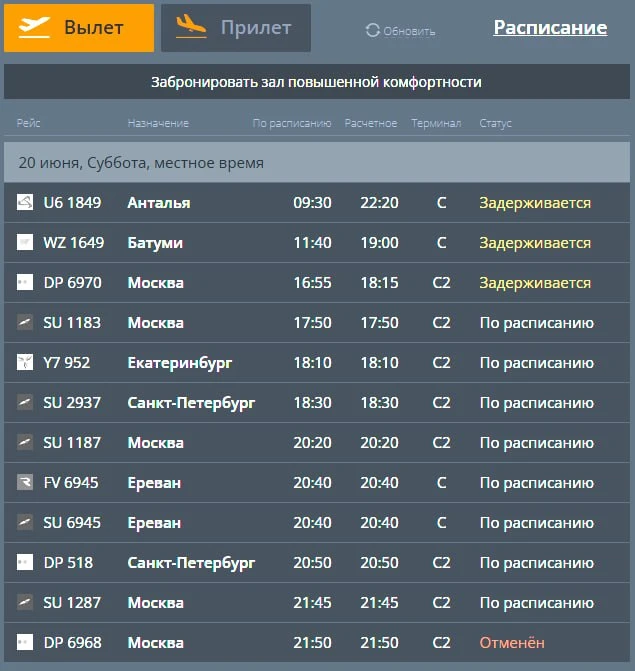
Task: Select the Анталья flight U6 1849 row
Action: 317,202
